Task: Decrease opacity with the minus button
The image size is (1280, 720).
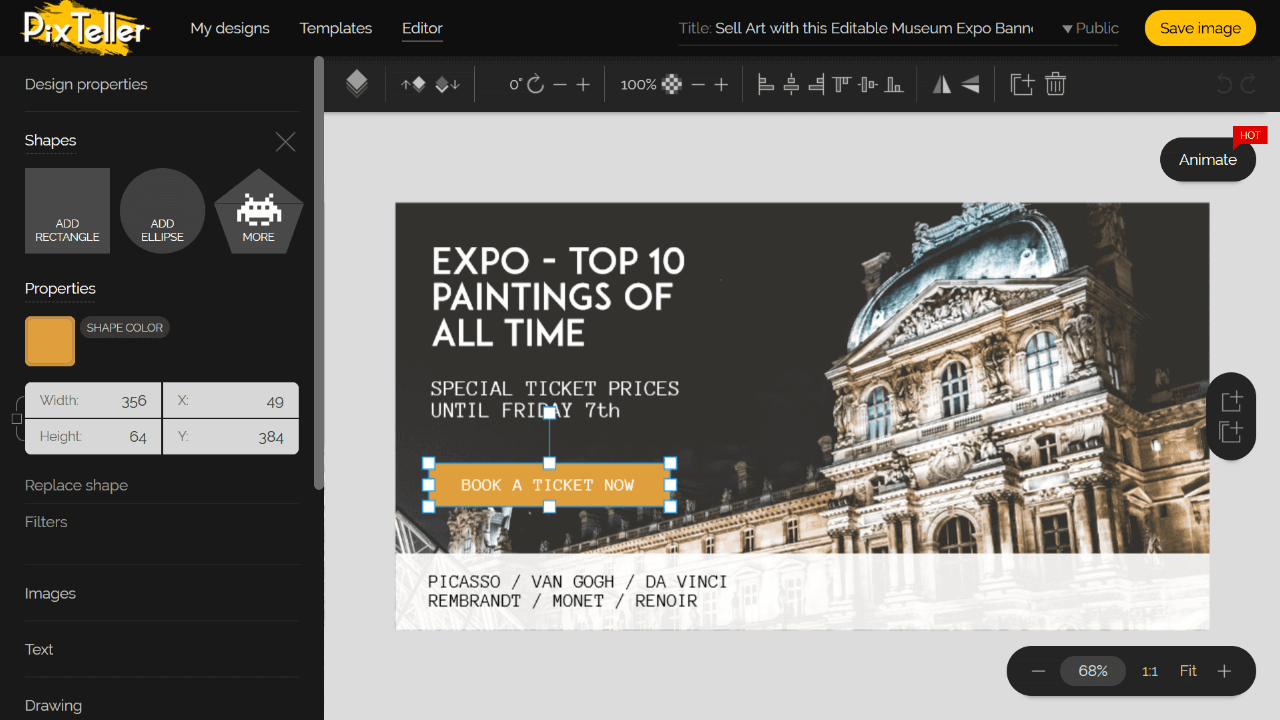Action: coord(698,84)
